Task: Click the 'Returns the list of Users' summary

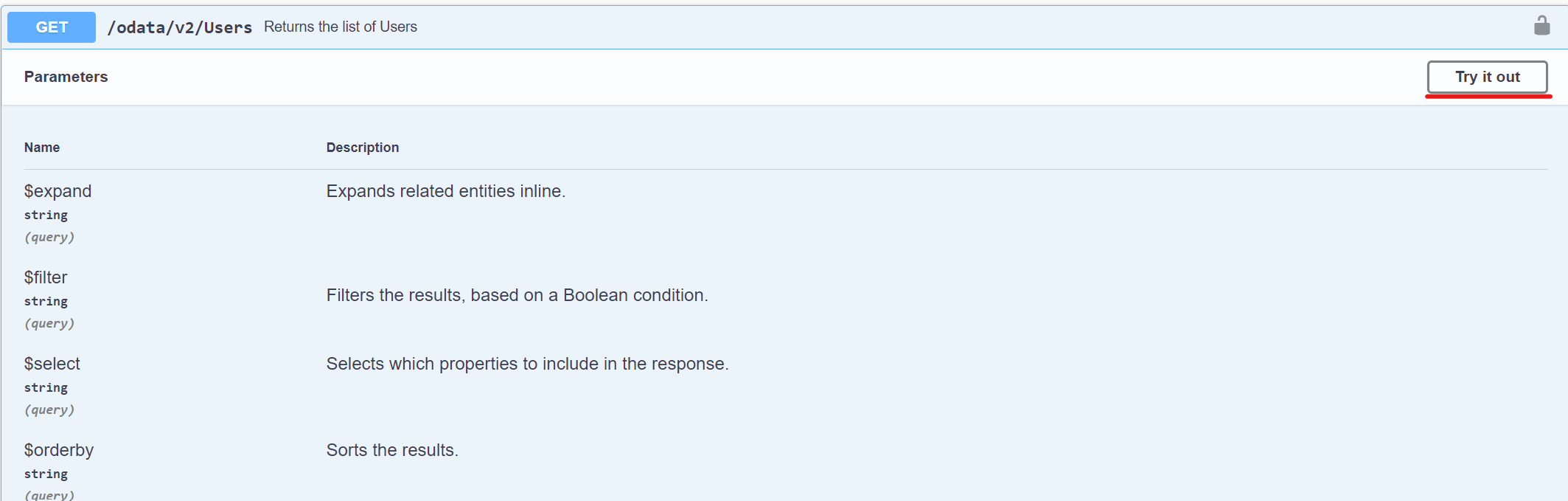Action: (x=341, y=27)
